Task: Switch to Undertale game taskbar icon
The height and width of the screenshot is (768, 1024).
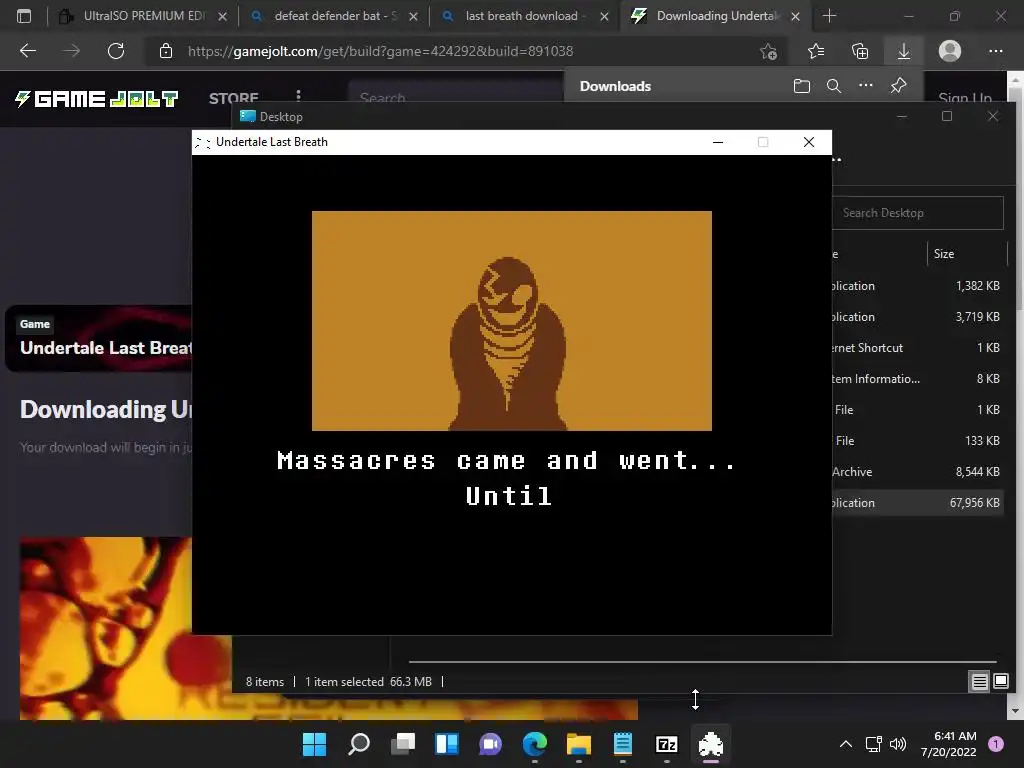Action: pos(711,744)
